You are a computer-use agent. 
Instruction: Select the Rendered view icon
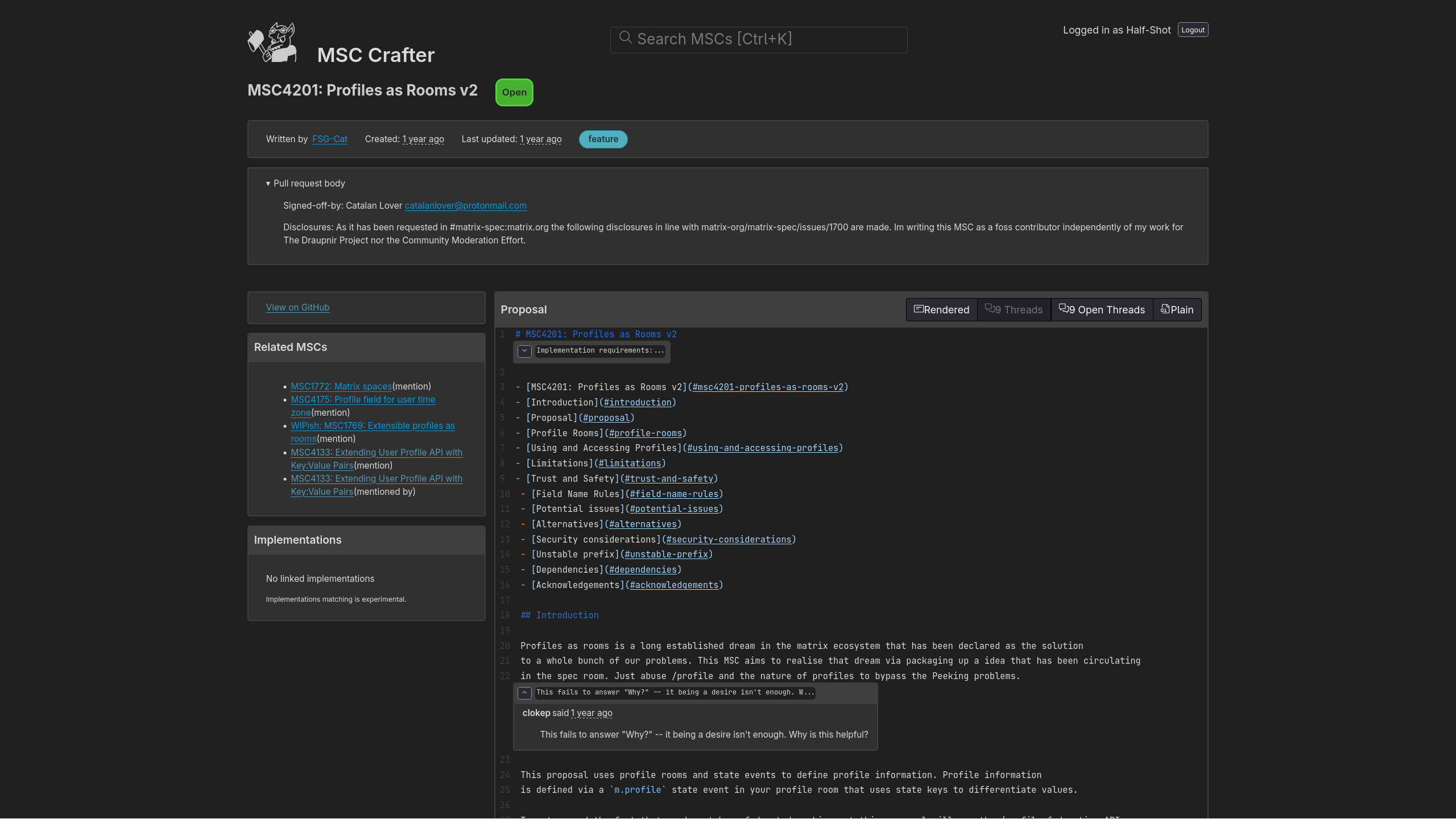click(919, 309)
